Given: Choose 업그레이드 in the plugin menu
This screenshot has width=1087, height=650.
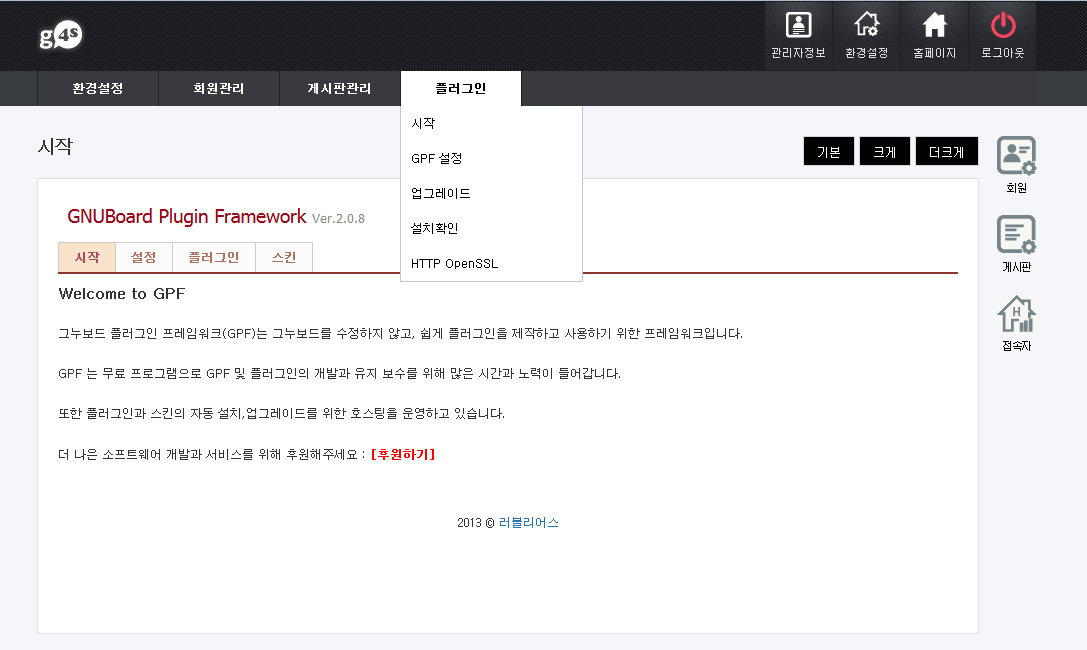Looking at the screenshot, I should click(441, 194).
